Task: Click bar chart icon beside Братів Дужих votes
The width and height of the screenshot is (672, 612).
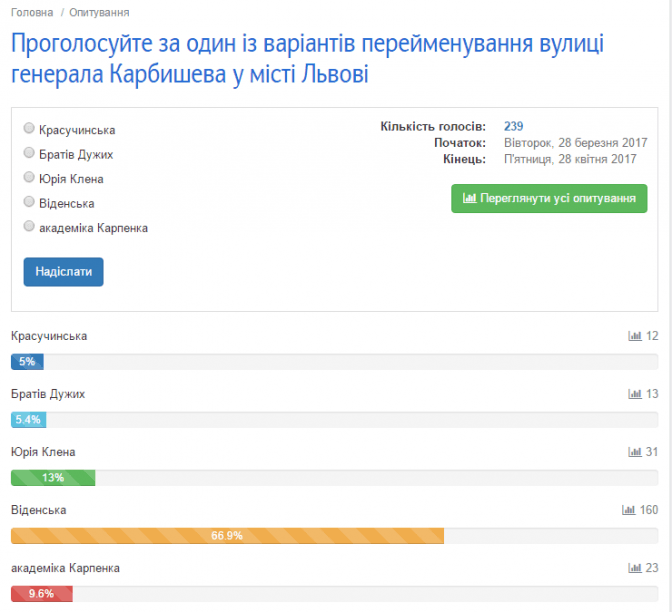Action: click(x=634, y=394)
